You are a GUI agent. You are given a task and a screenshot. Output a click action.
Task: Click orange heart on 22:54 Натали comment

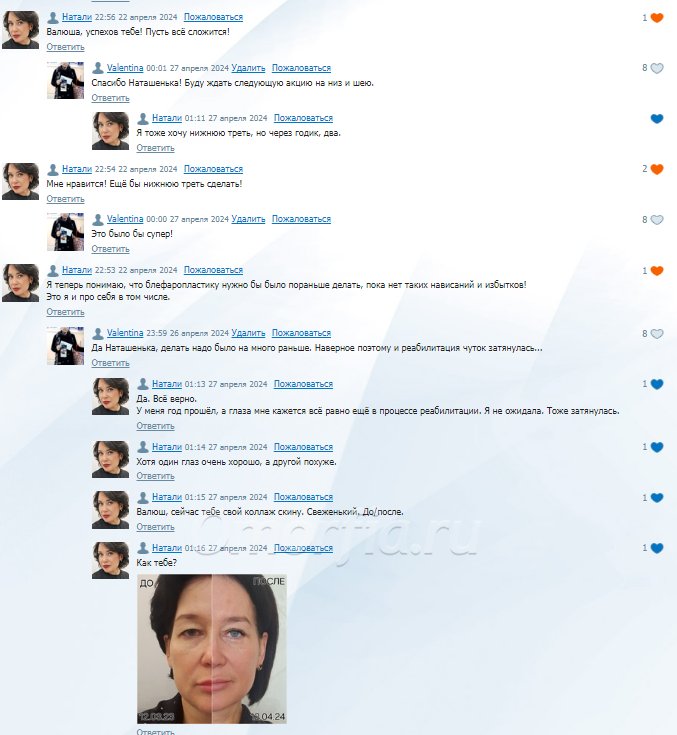657,169
